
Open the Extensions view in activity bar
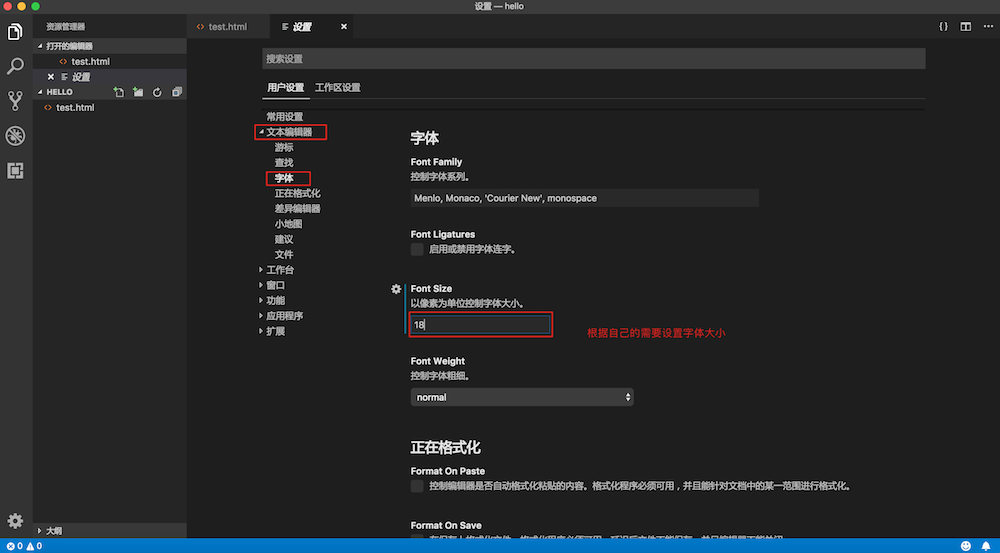(x=15, y=170)
